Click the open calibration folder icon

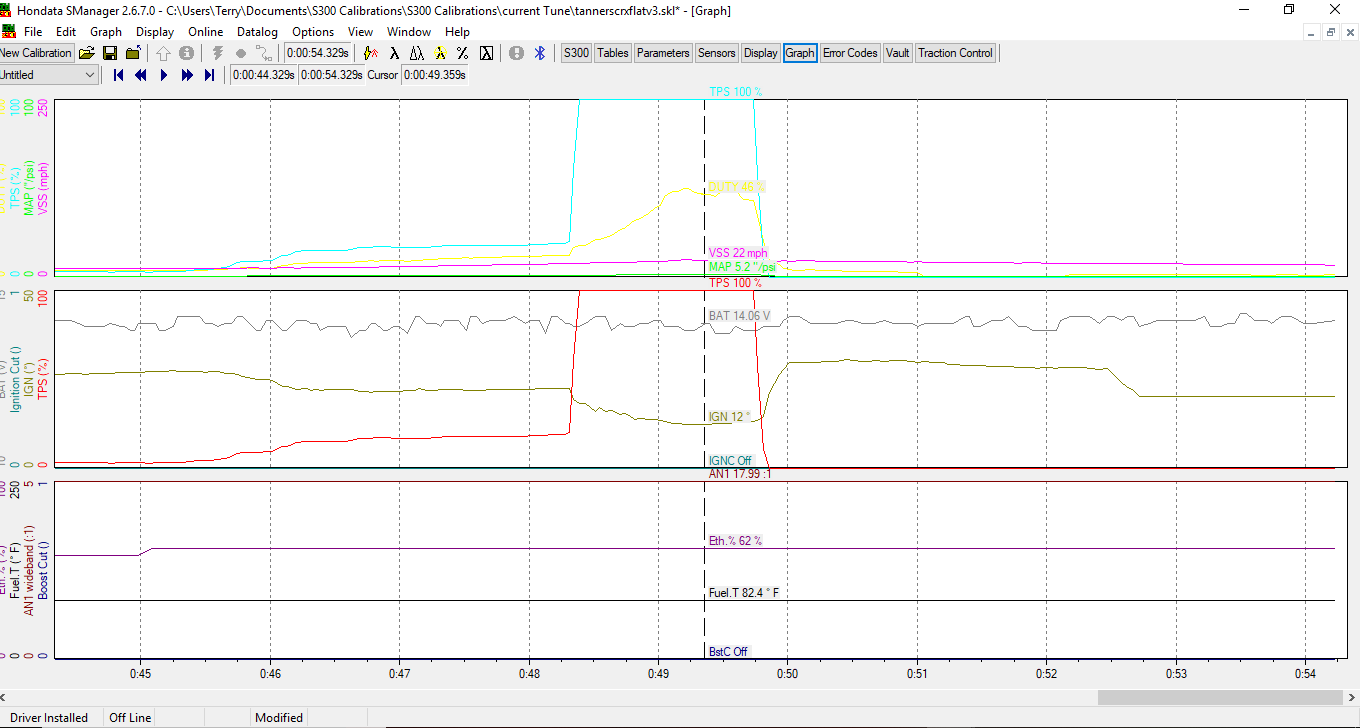(87, 53)
